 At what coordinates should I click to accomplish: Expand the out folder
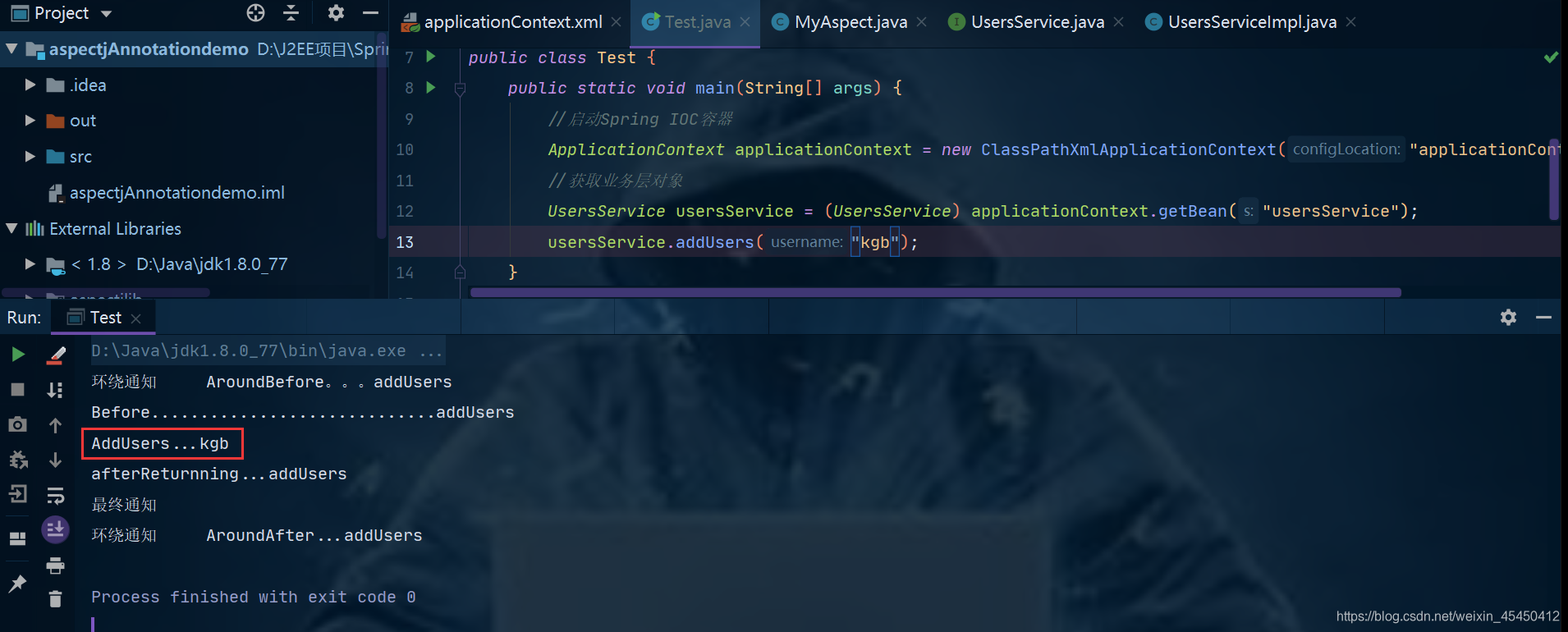point(30,121)
